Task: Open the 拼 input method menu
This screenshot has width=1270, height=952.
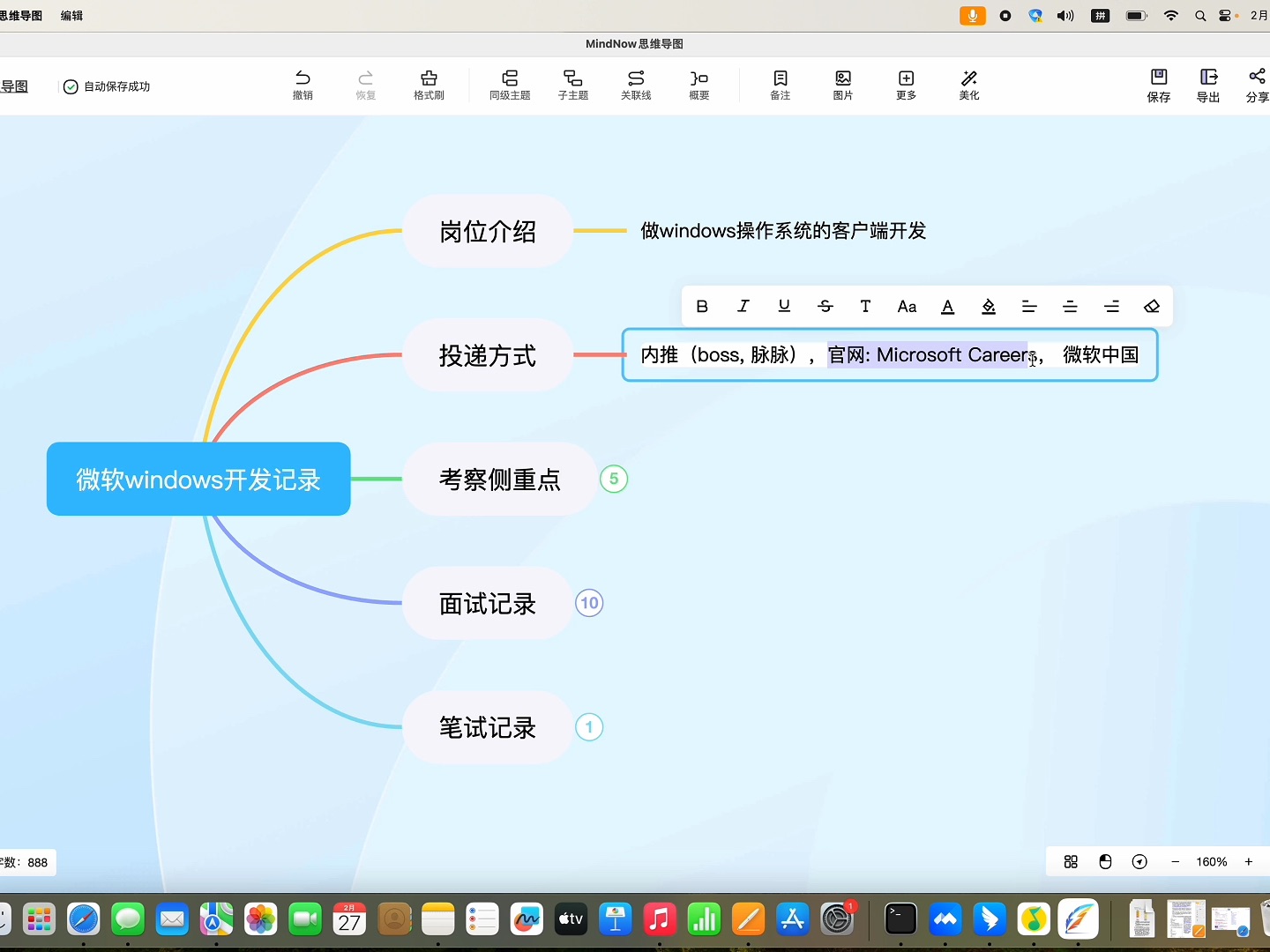Action: point(1101,16)
